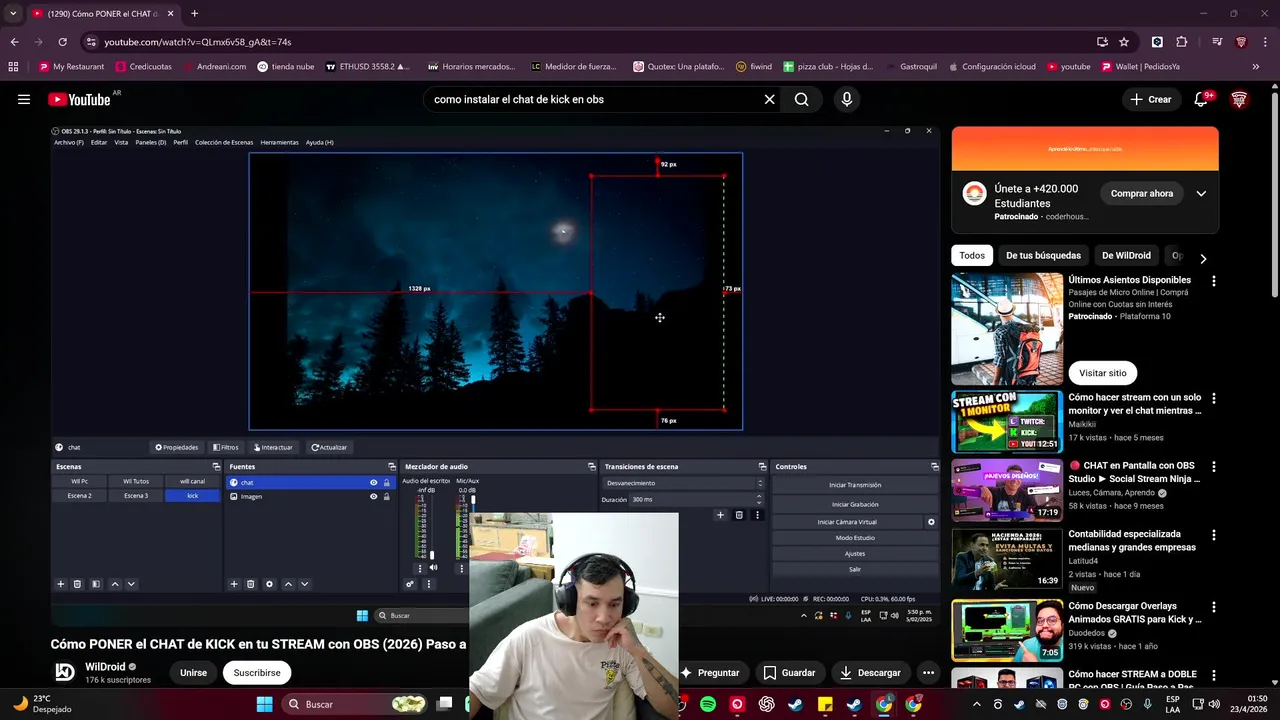Open options for the Últimos Asientos Disponibles ad
1280x720 pixels.
tap(1214, 282)
